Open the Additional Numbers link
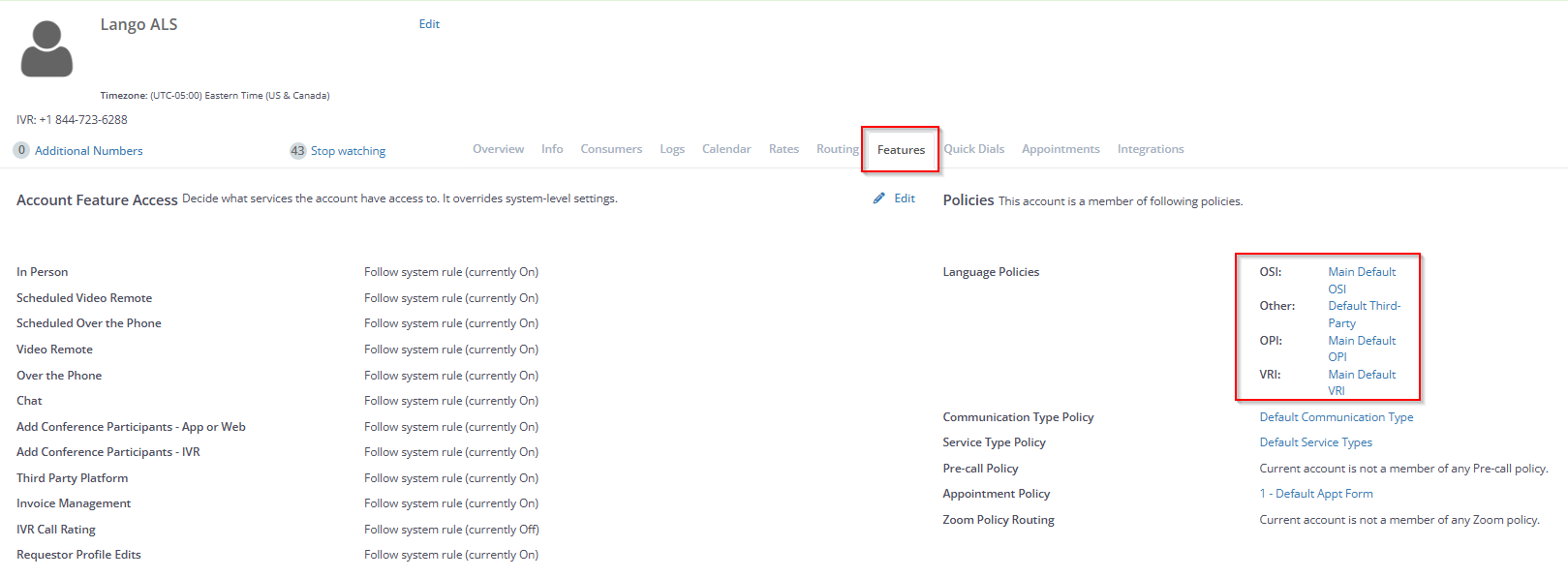Viewport: 1568px width, 578px height. [x=88, y=151]
